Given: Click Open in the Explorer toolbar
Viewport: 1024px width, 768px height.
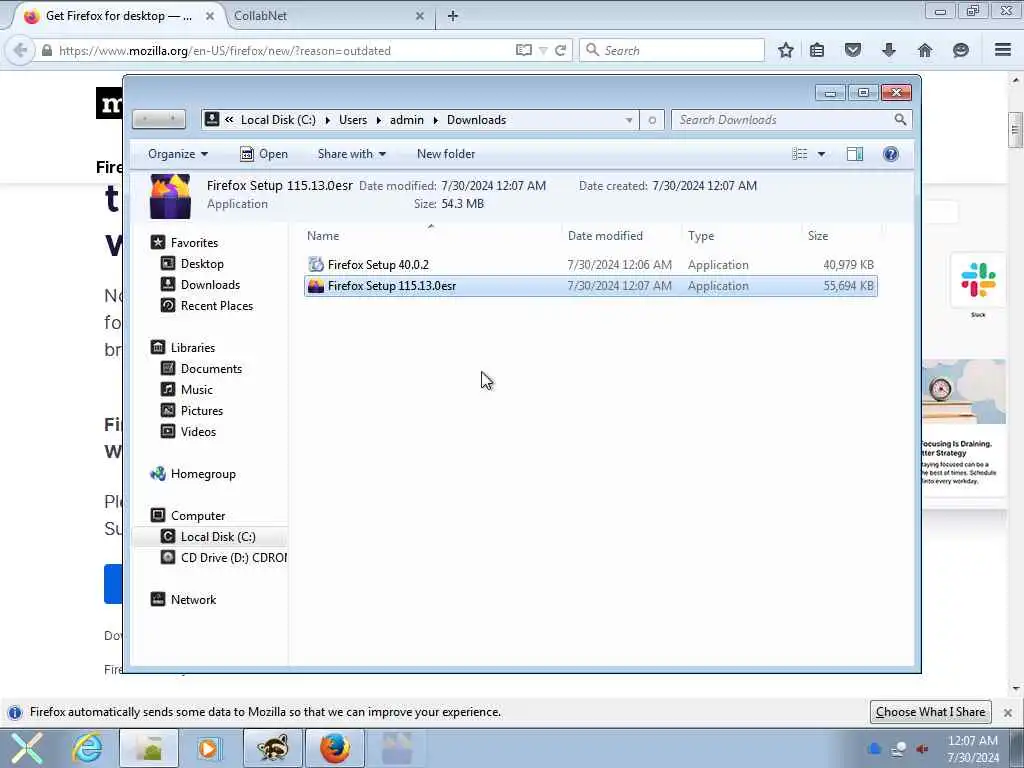Looking at the screenshot, I should (264, 154).
